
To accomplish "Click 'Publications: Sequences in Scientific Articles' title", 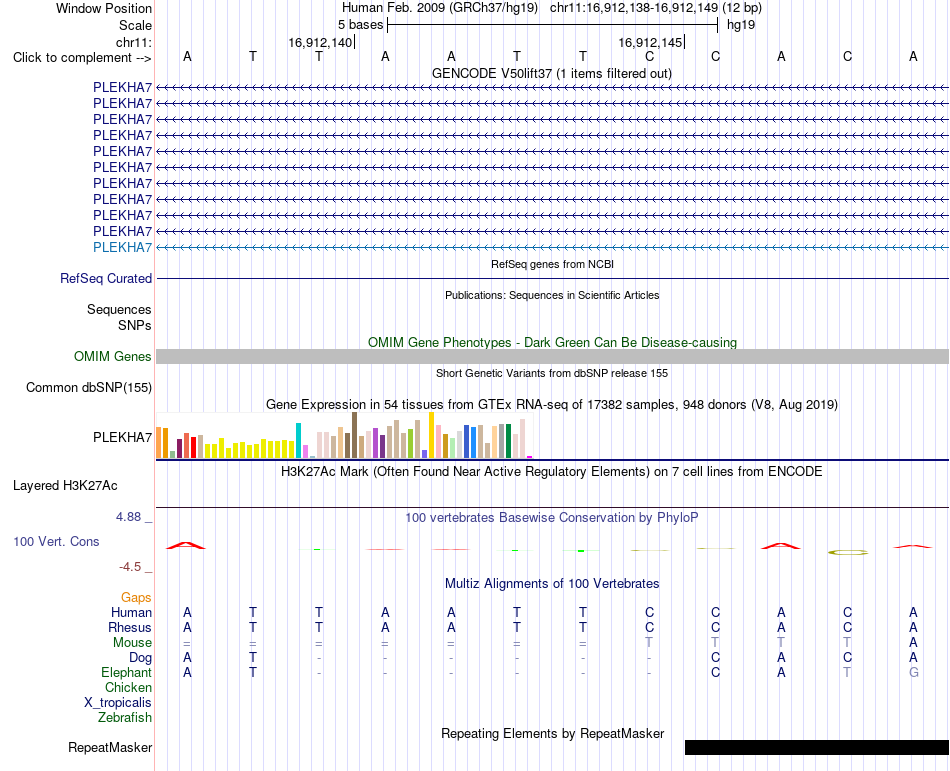I will tap(552, 295).
